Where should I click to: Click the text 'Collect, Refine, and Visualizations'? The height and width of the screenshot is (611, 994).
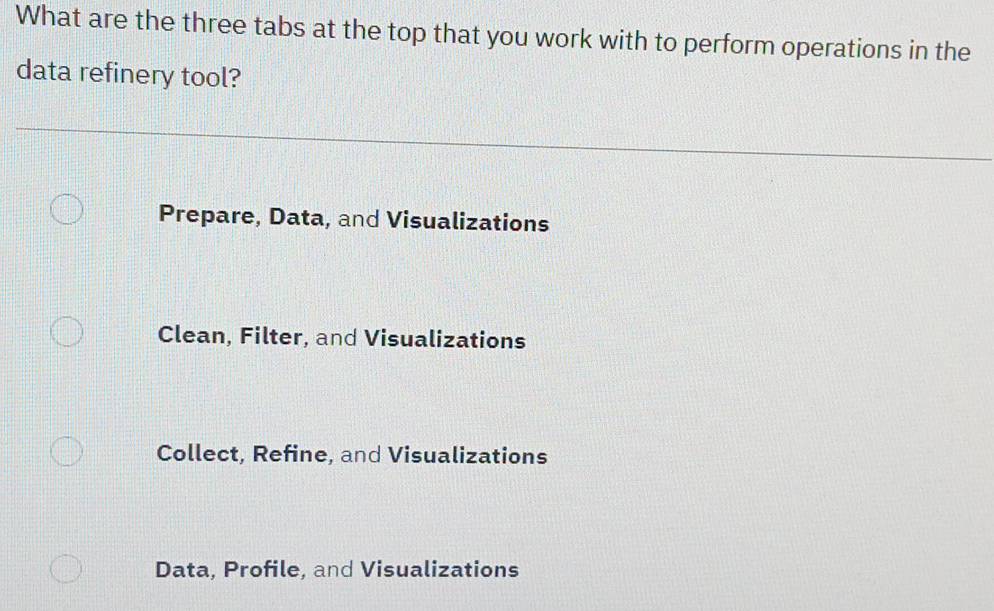tap(351, 454)
